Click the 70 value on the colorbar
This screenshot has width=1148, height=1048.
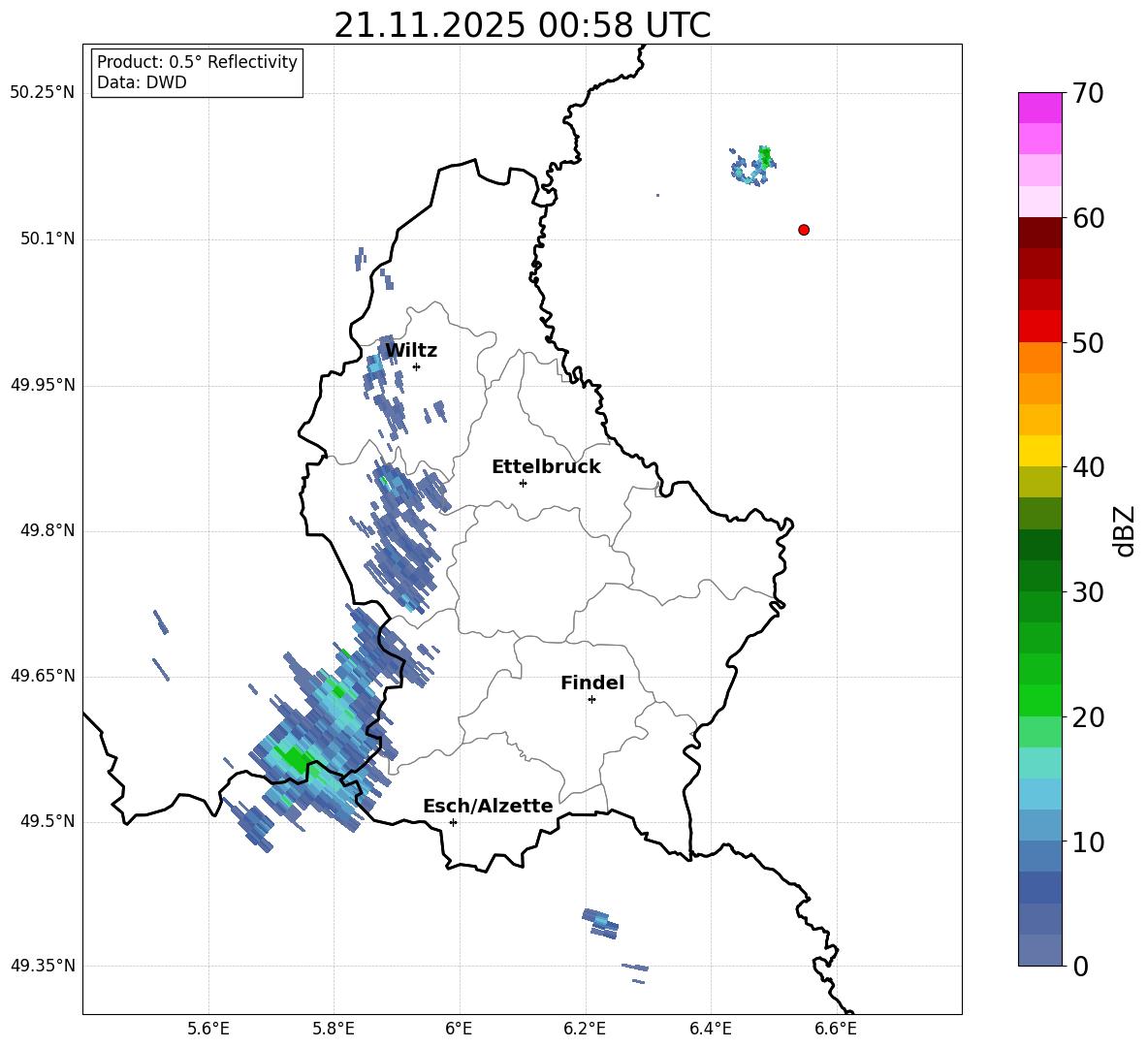point(1088,94)
